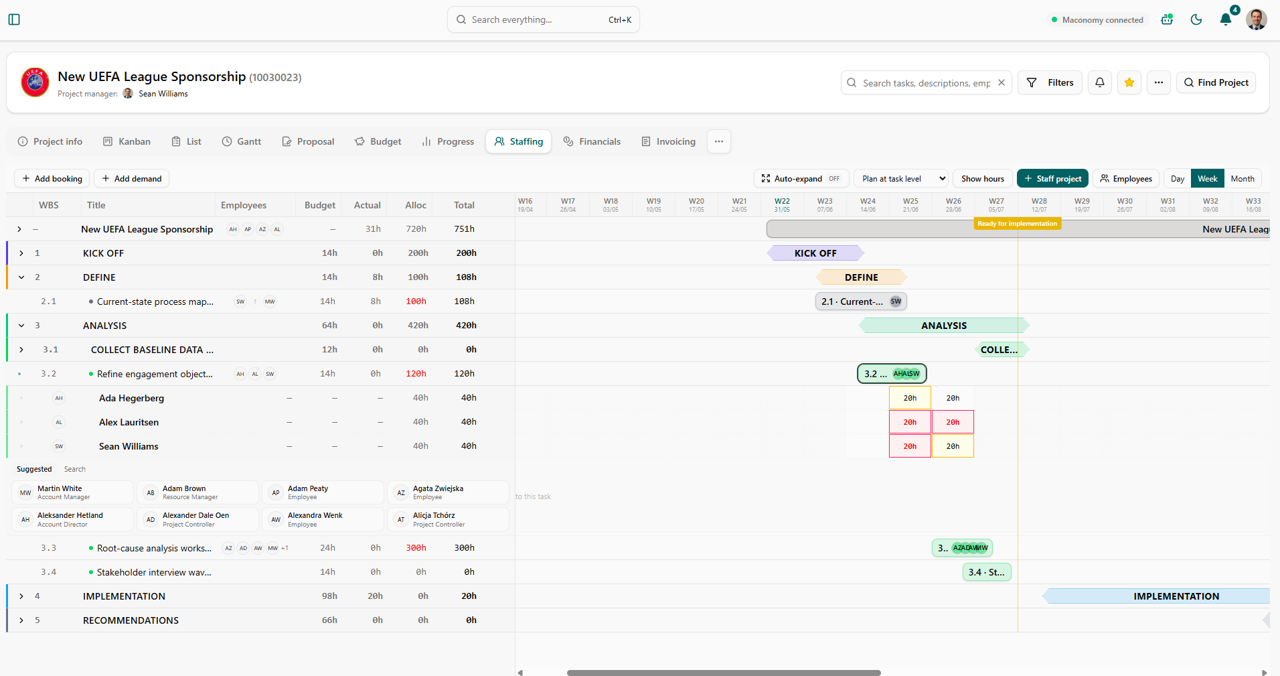Viewport: 1280px width, 676px height.
Task: Open Plan at task level dropdown
Action: tap(900, 179)
